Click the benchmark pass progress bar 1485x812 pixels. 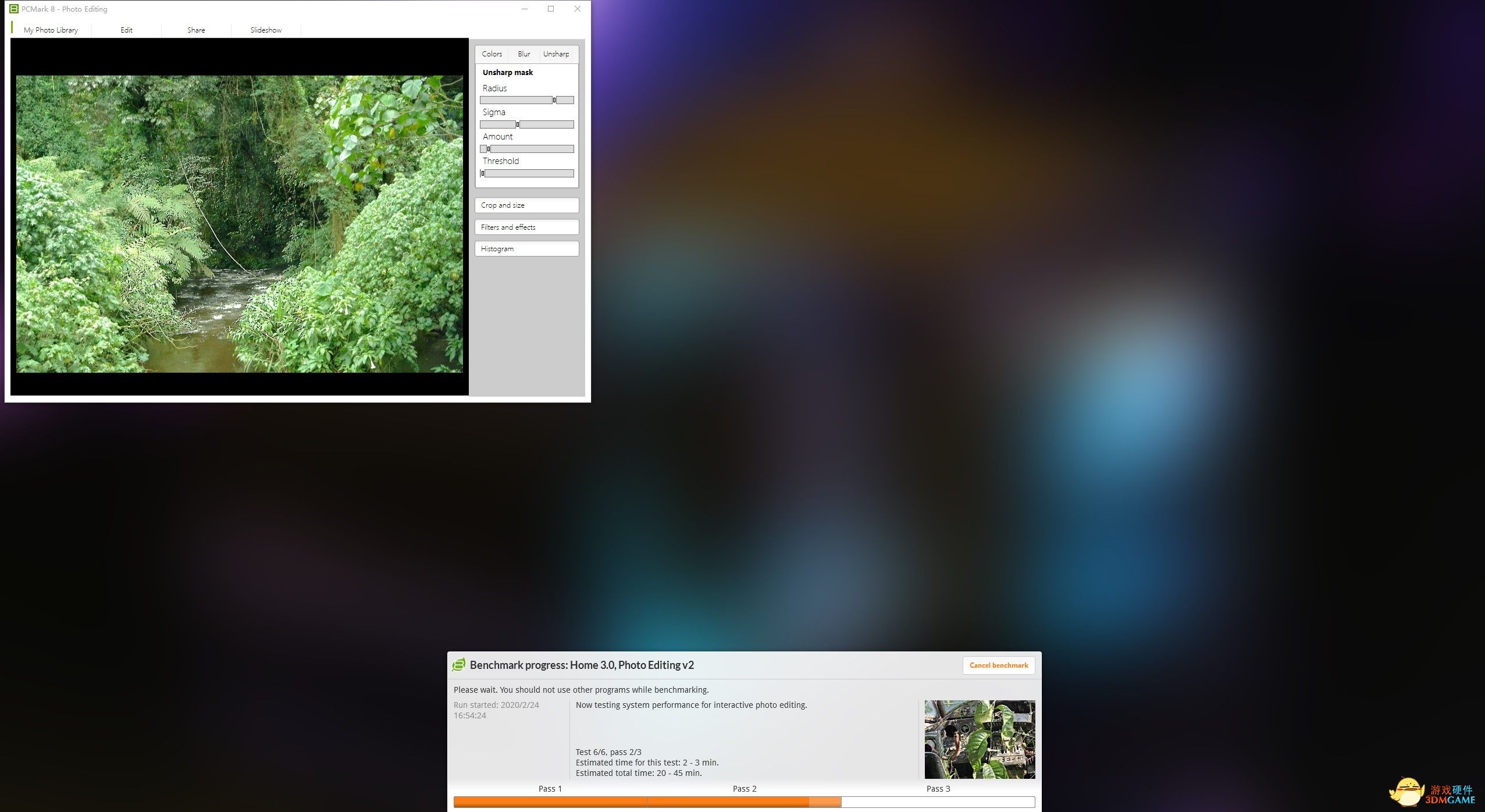point(744,802)
